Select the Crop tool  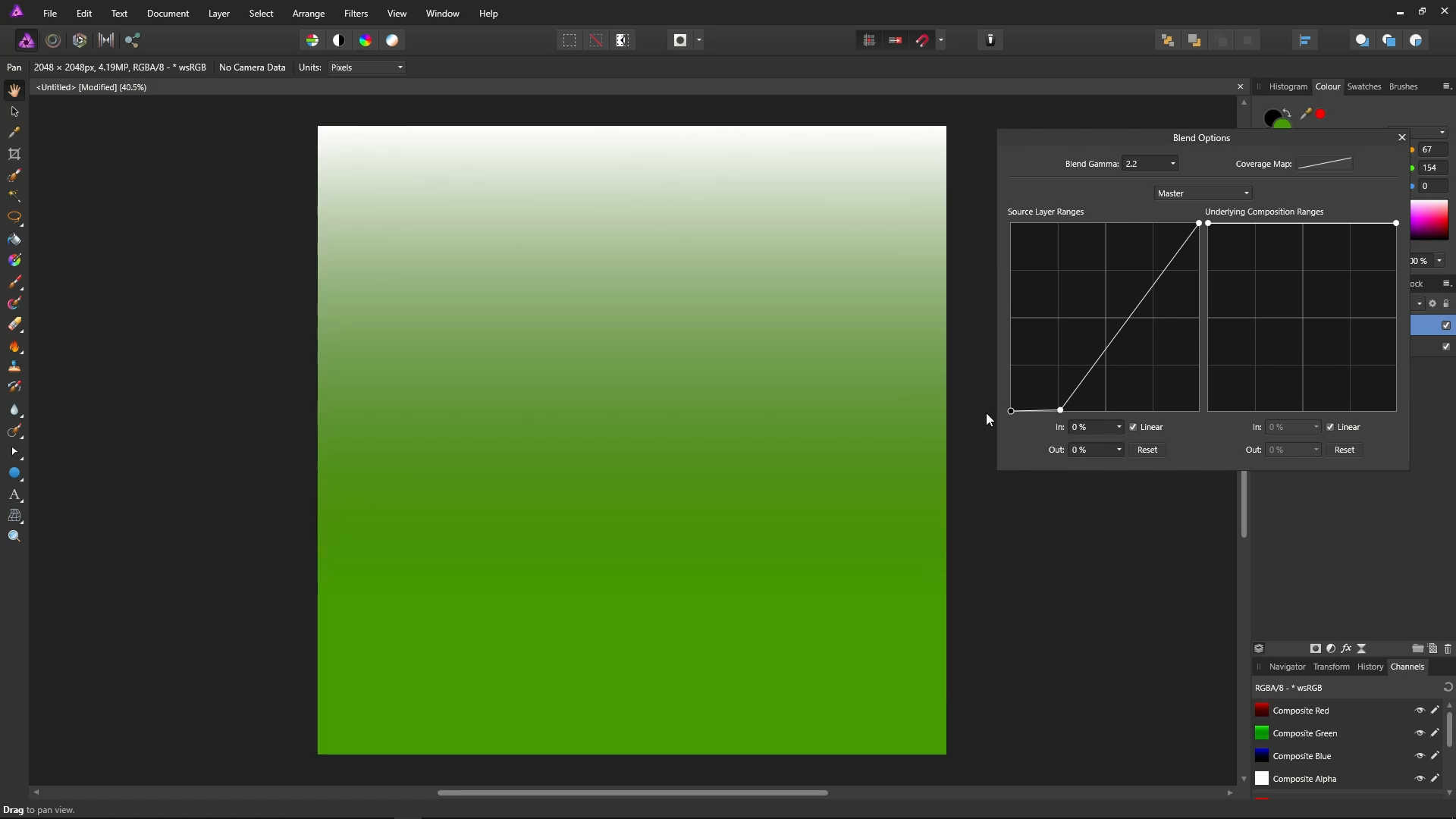(14, 154)
